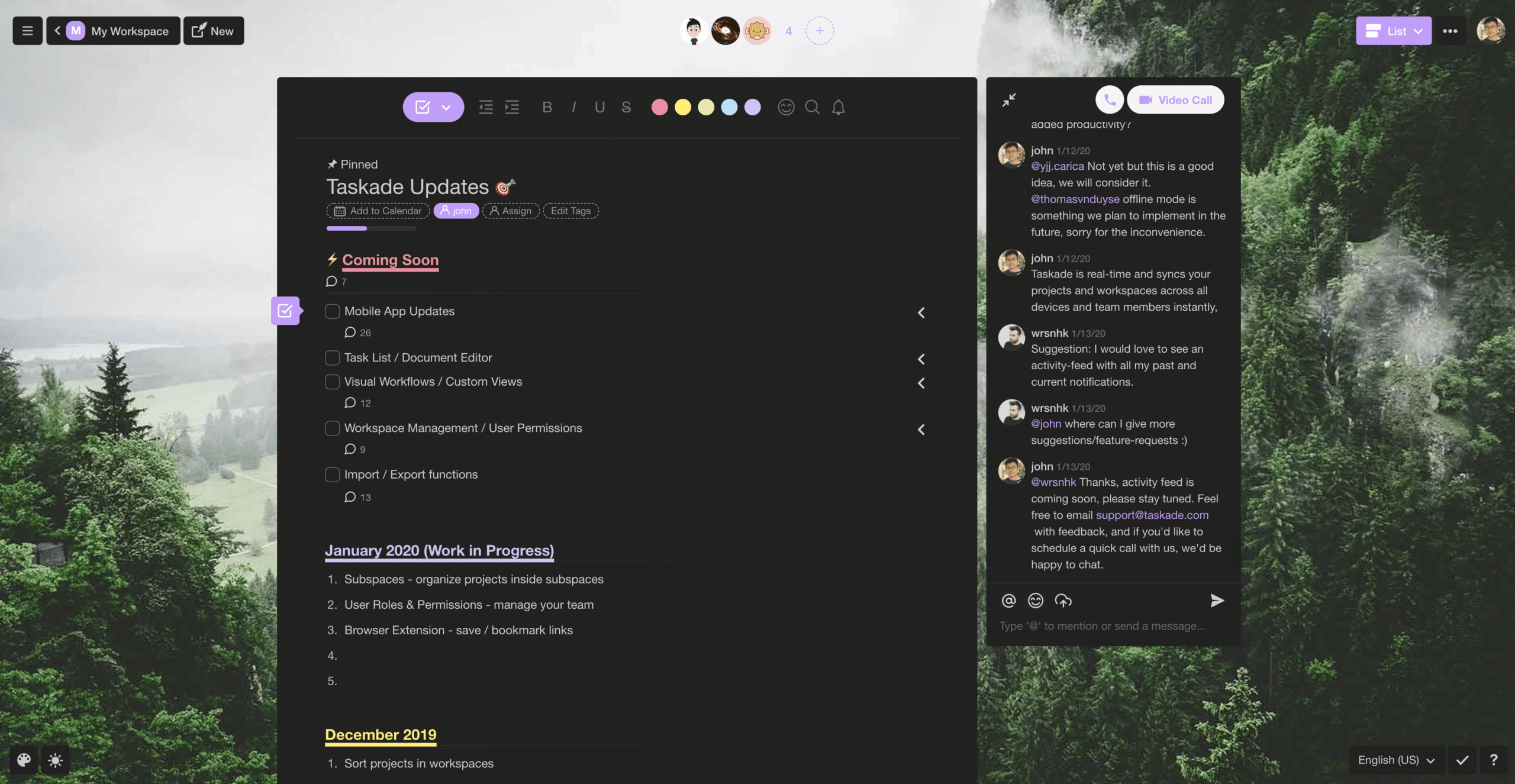The width and height of the screenshot is (1515, 784).
Task: Click the Strikethrough formatting icon
Action: point(625,107)
